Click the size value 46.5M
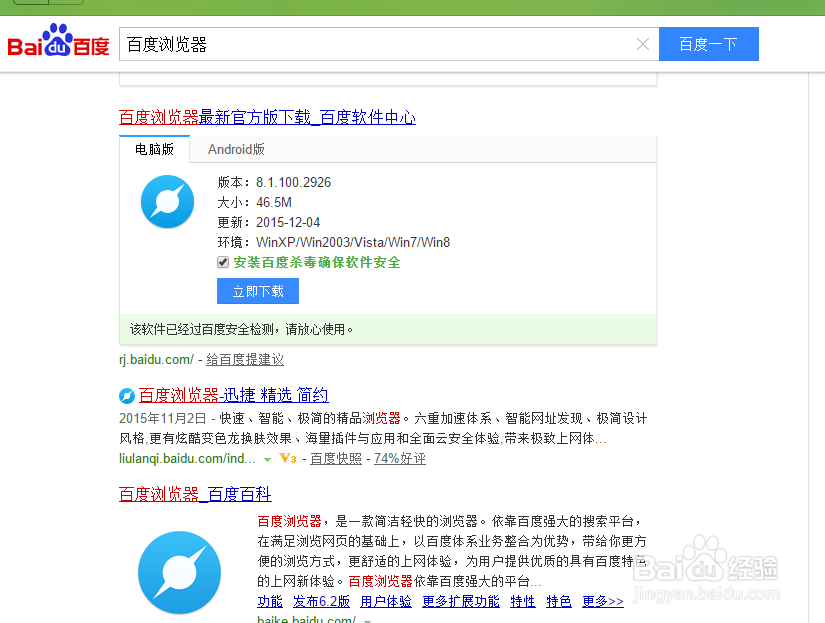 (274, 203)
